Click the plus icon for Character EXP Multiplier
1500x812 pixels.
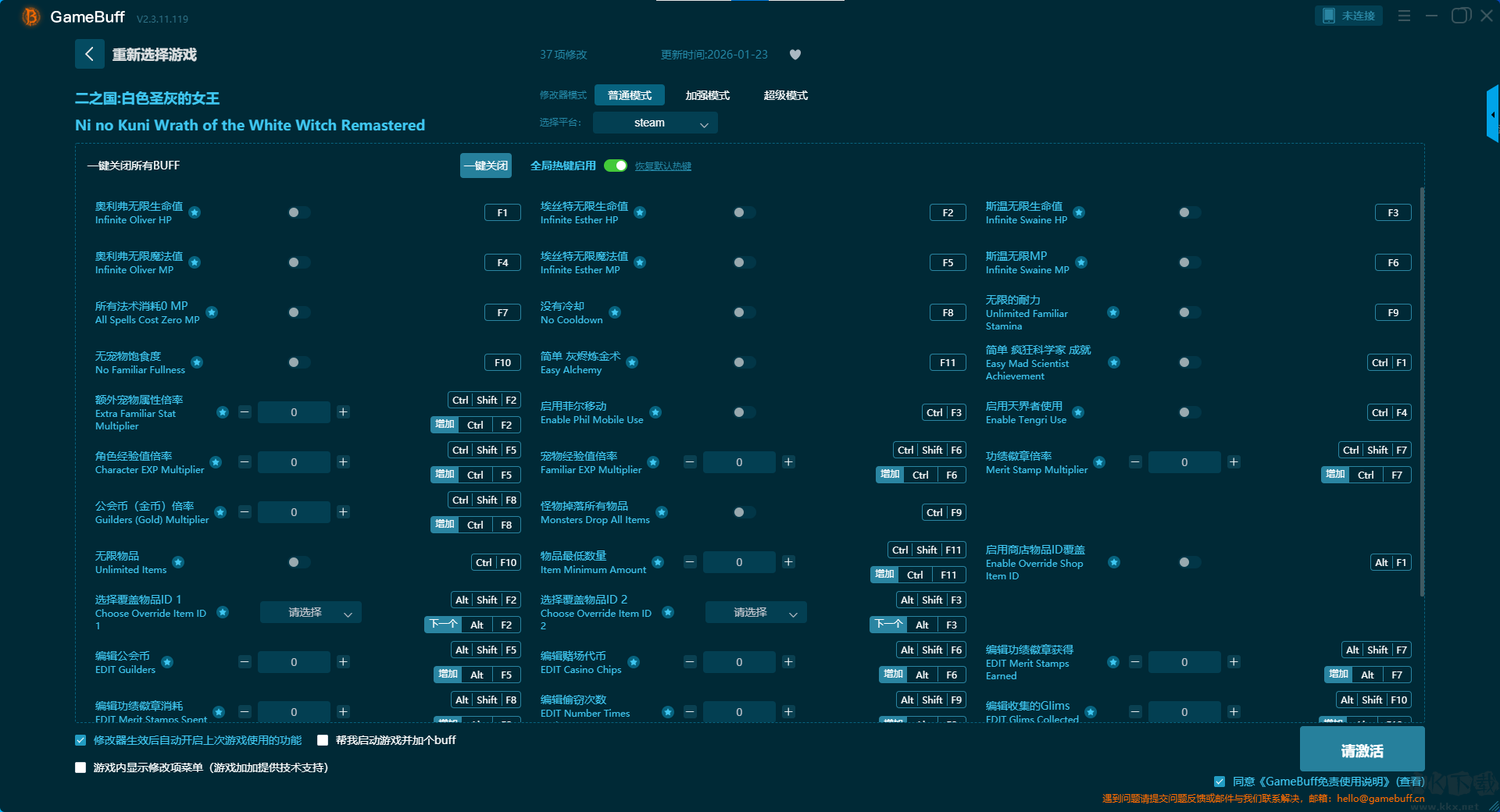click(343, 462)
